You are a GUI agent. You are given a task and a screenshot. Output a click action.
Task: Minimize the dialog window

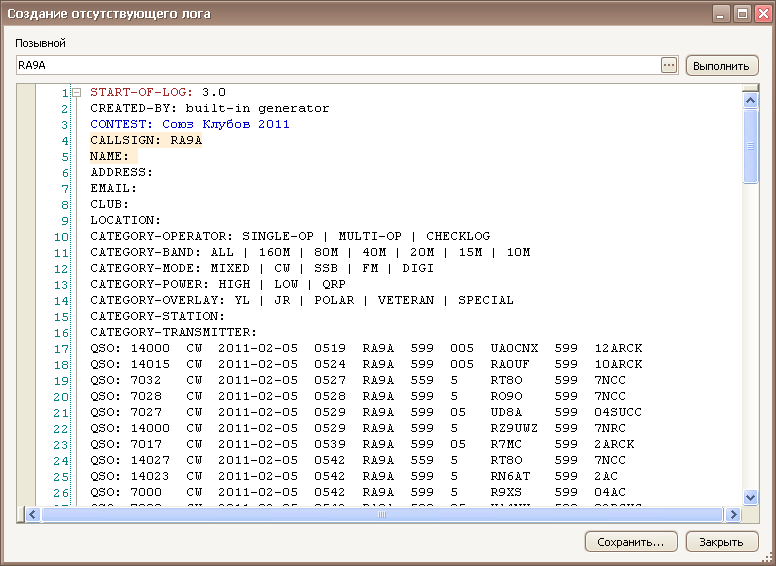click(x=721, y=13)
